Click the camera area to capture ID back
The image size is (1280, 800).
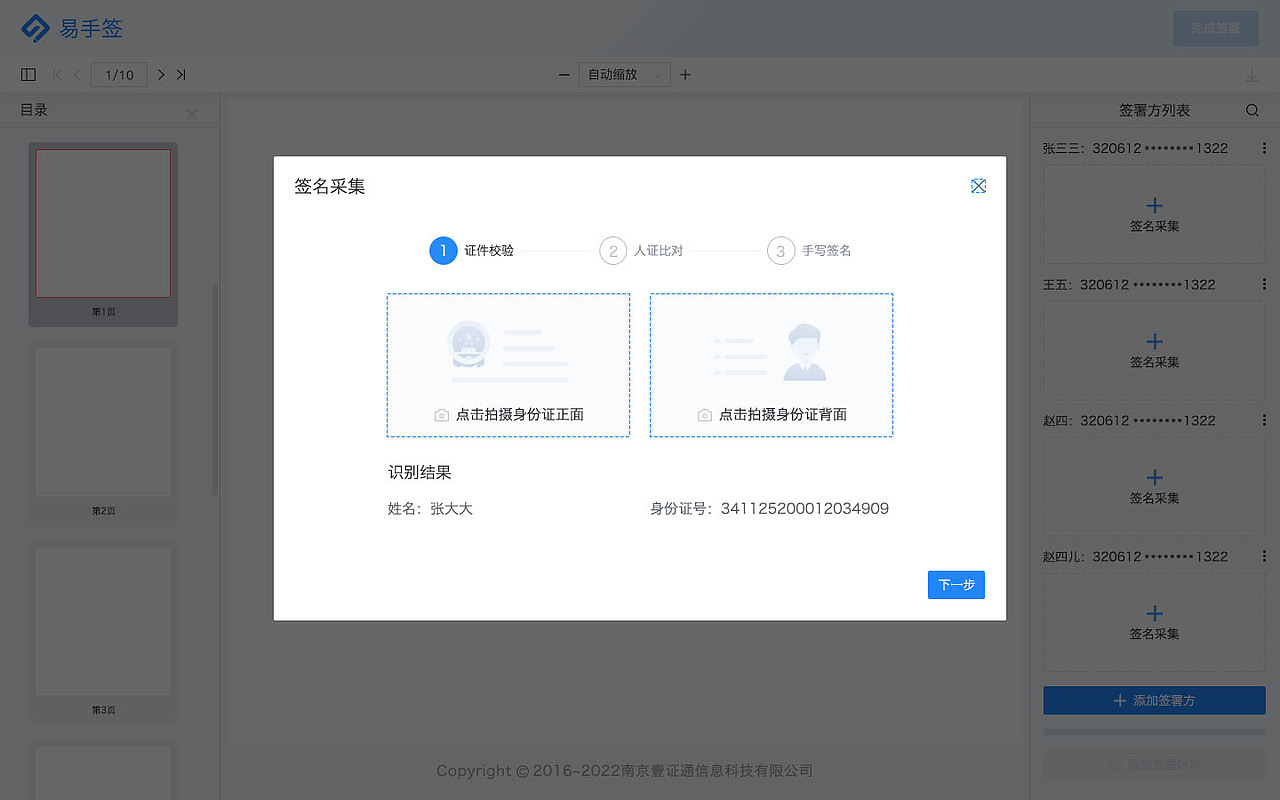coord(771,365)
